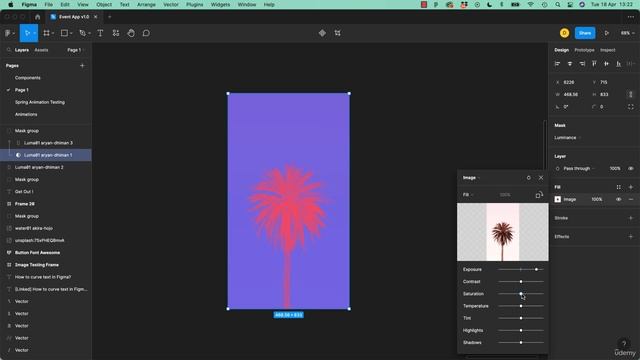Switch to the Assets tab
Image resolution: width=640 pixels, height=360 pixels.
tap(41, 50)
